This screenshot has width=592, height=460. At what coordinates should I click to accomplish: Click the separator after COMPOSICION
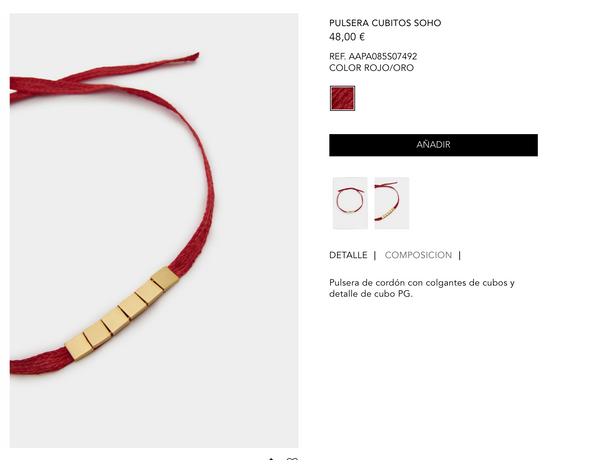pos(459,256)
